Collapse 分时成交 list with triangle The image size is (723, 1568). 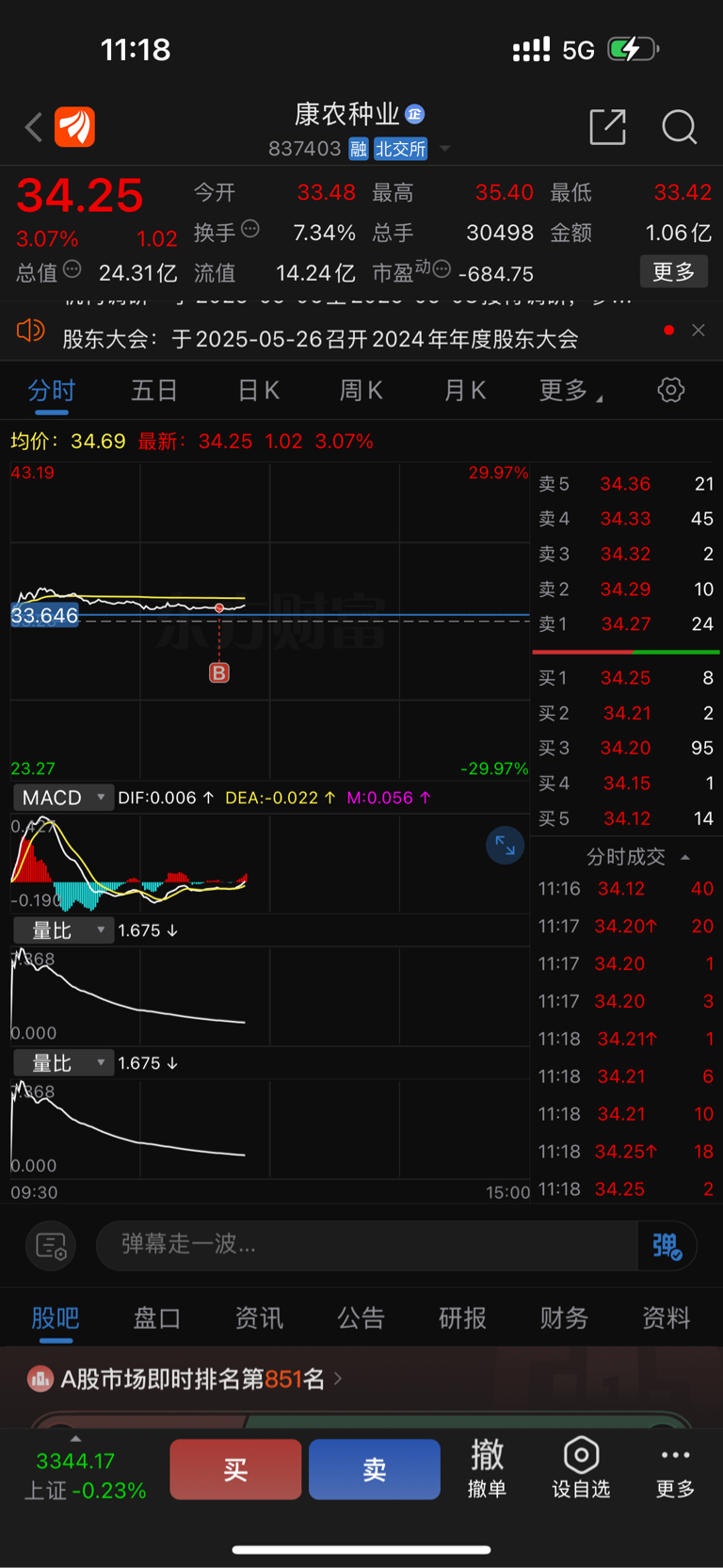point(685,857)
